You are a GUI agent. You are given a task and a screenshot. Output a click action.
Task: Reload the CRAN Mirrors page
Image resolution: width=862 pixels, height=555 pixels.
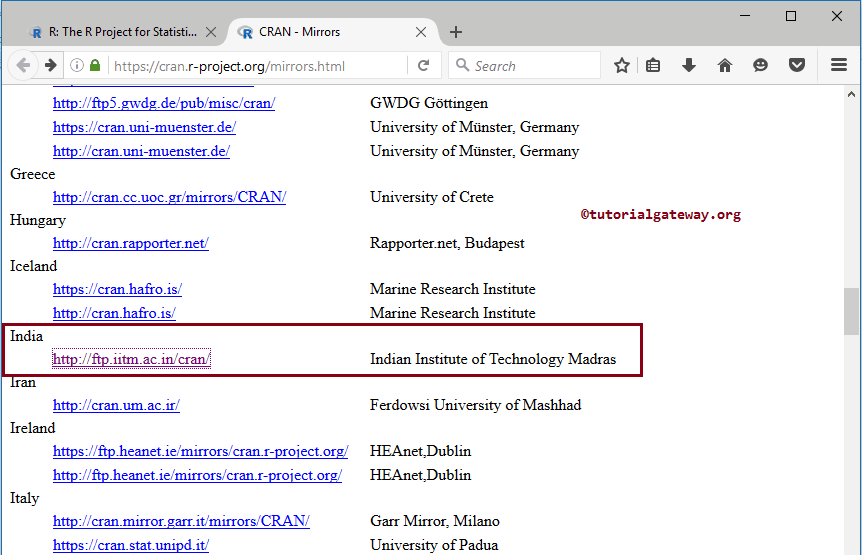coord(423,66)
